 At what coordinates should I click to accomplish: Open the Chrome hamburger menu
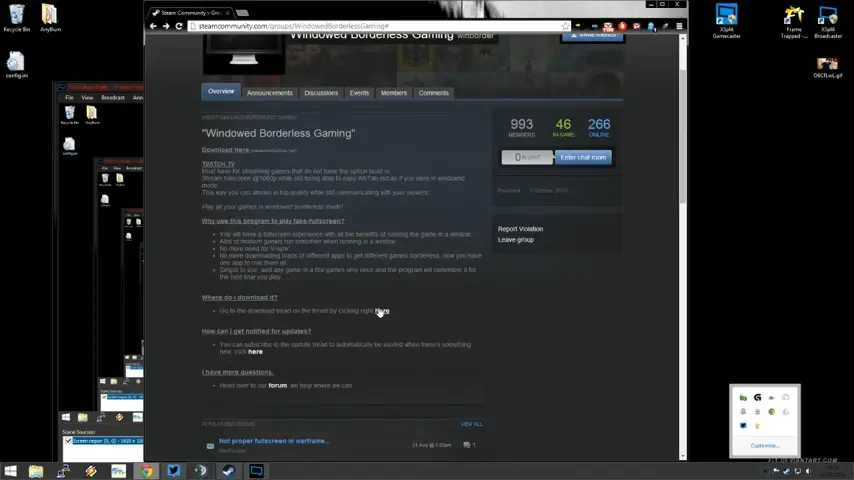coord(679,26)
